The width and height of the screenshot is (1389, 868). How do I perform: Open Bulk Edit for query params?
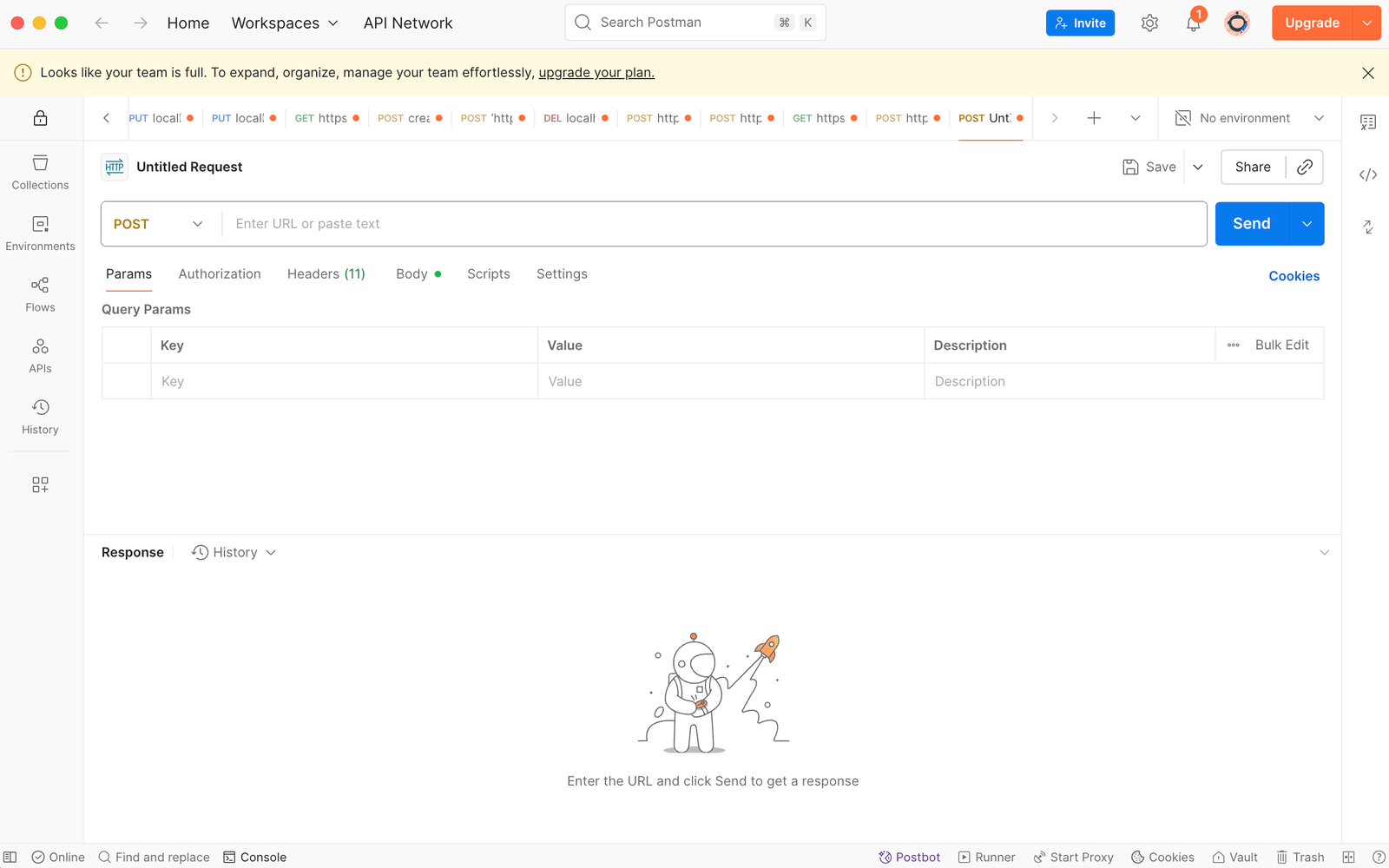click(1281, 345)
